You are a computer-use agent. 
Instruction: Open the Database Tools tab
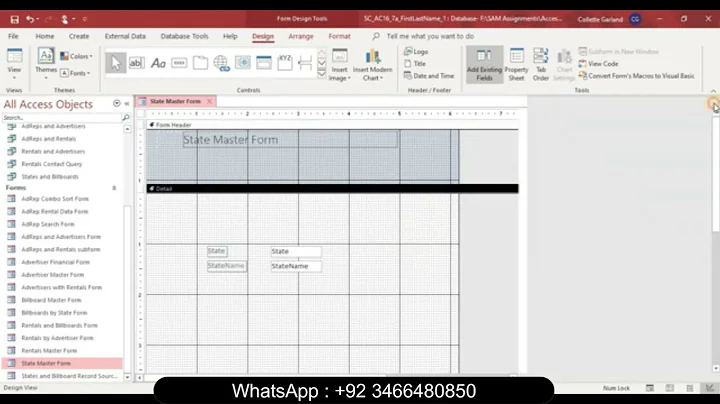tap(185, 36)
